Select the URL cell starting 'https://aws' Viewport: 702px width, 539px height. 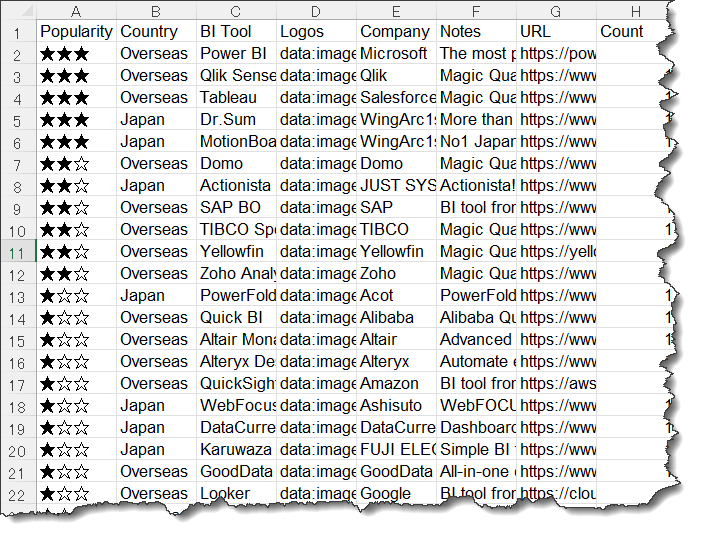point(556,384)
